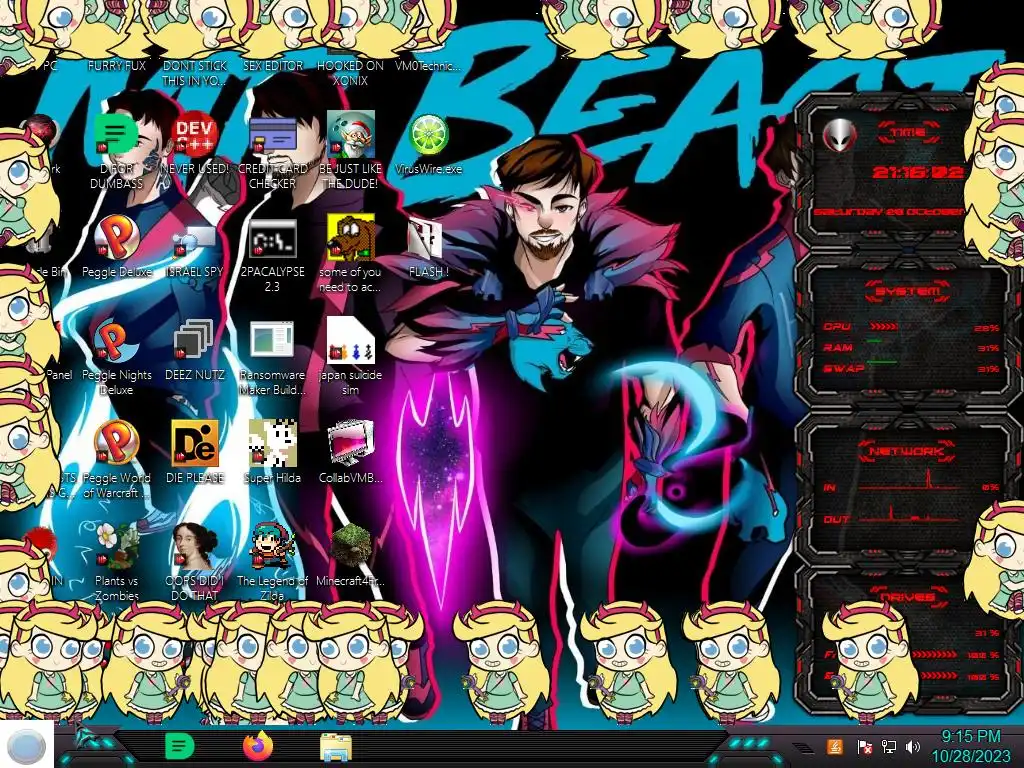
Task: Click the Firefox icon on the taskbar
Action: 257,746
